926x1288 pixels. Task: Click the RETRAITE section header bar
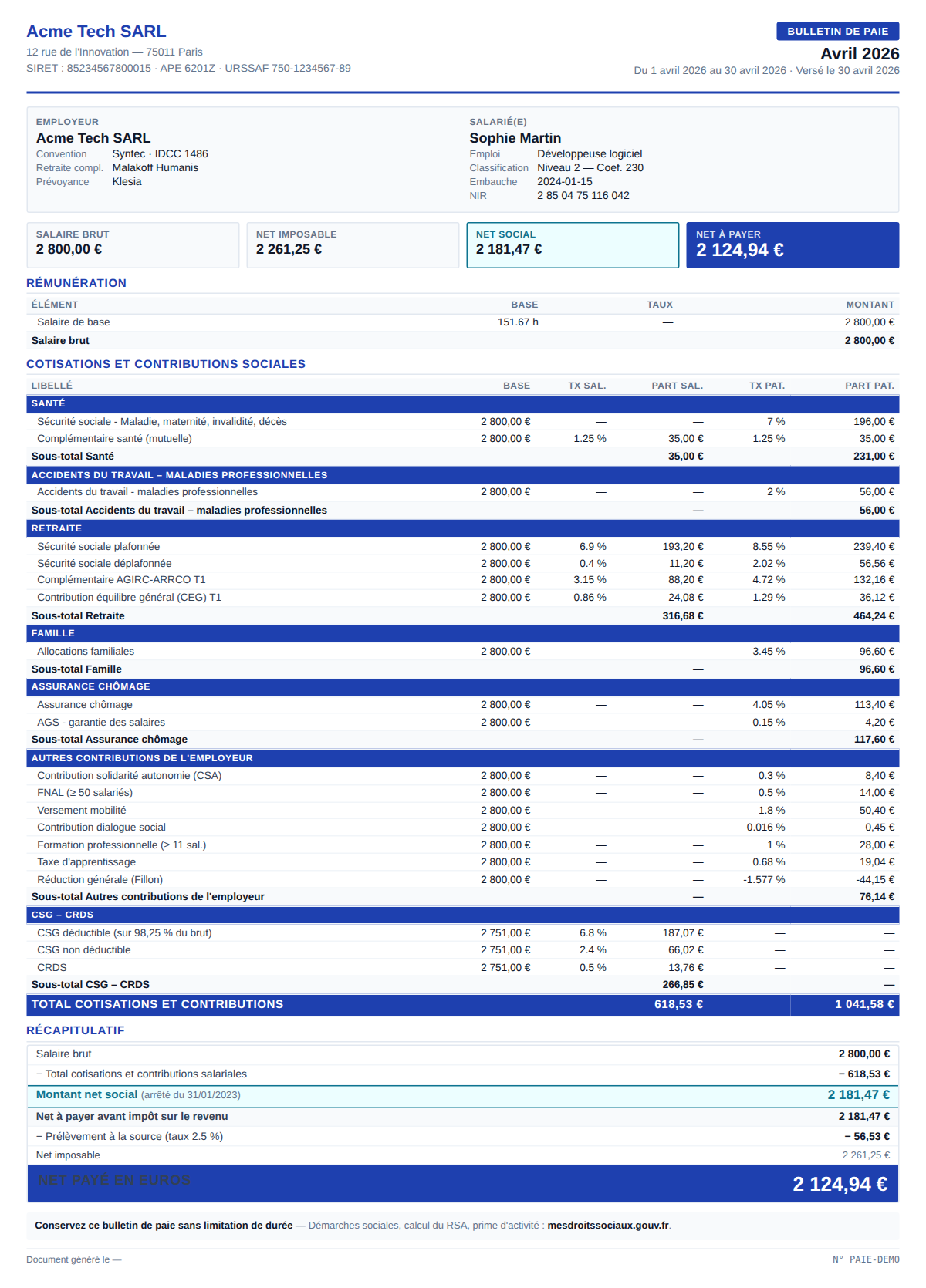click(x=463, y=528)
